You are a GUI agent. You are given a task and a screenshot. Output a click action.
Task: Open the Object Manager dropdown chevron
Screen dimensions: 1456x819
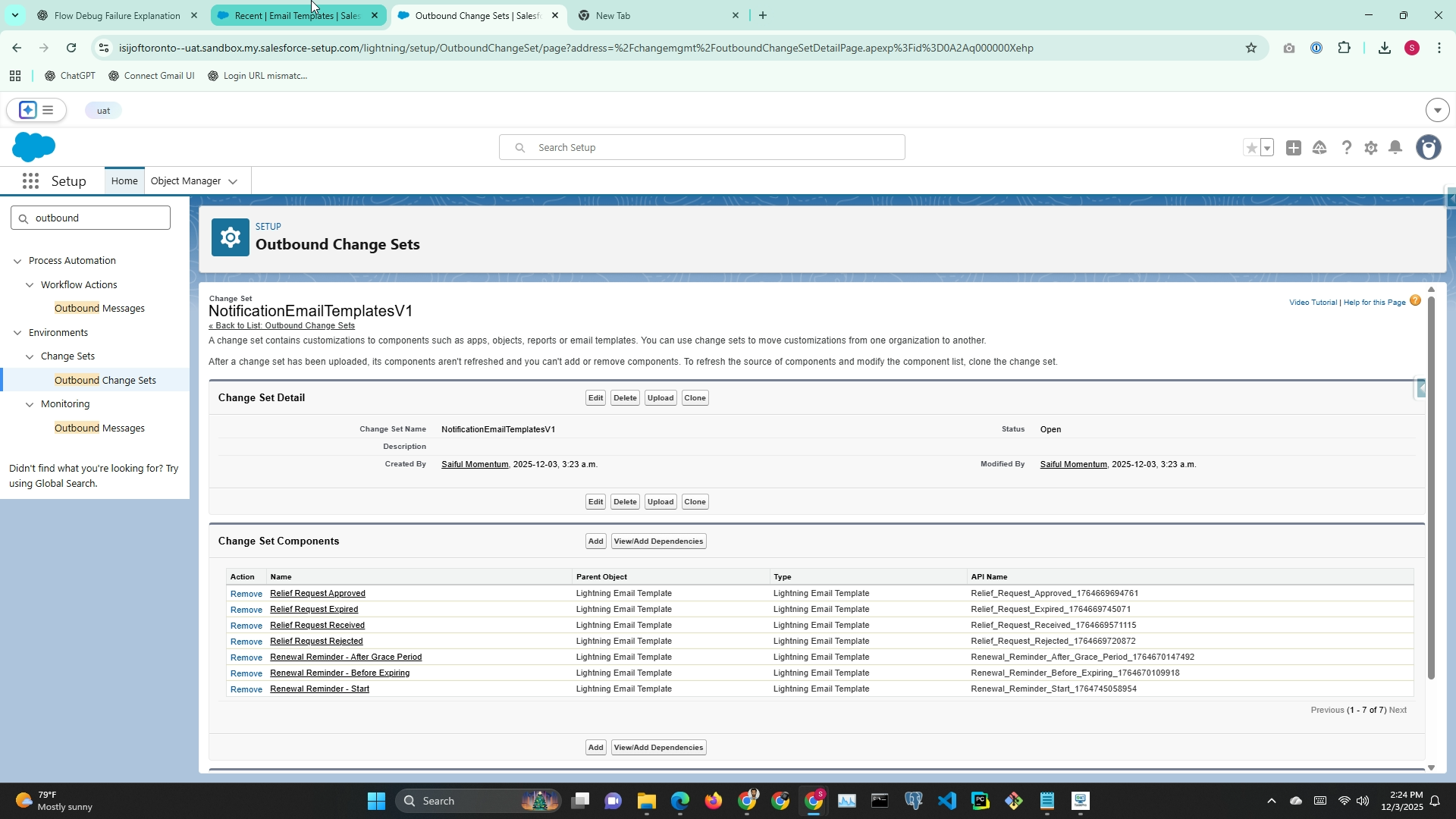(233, 181)
